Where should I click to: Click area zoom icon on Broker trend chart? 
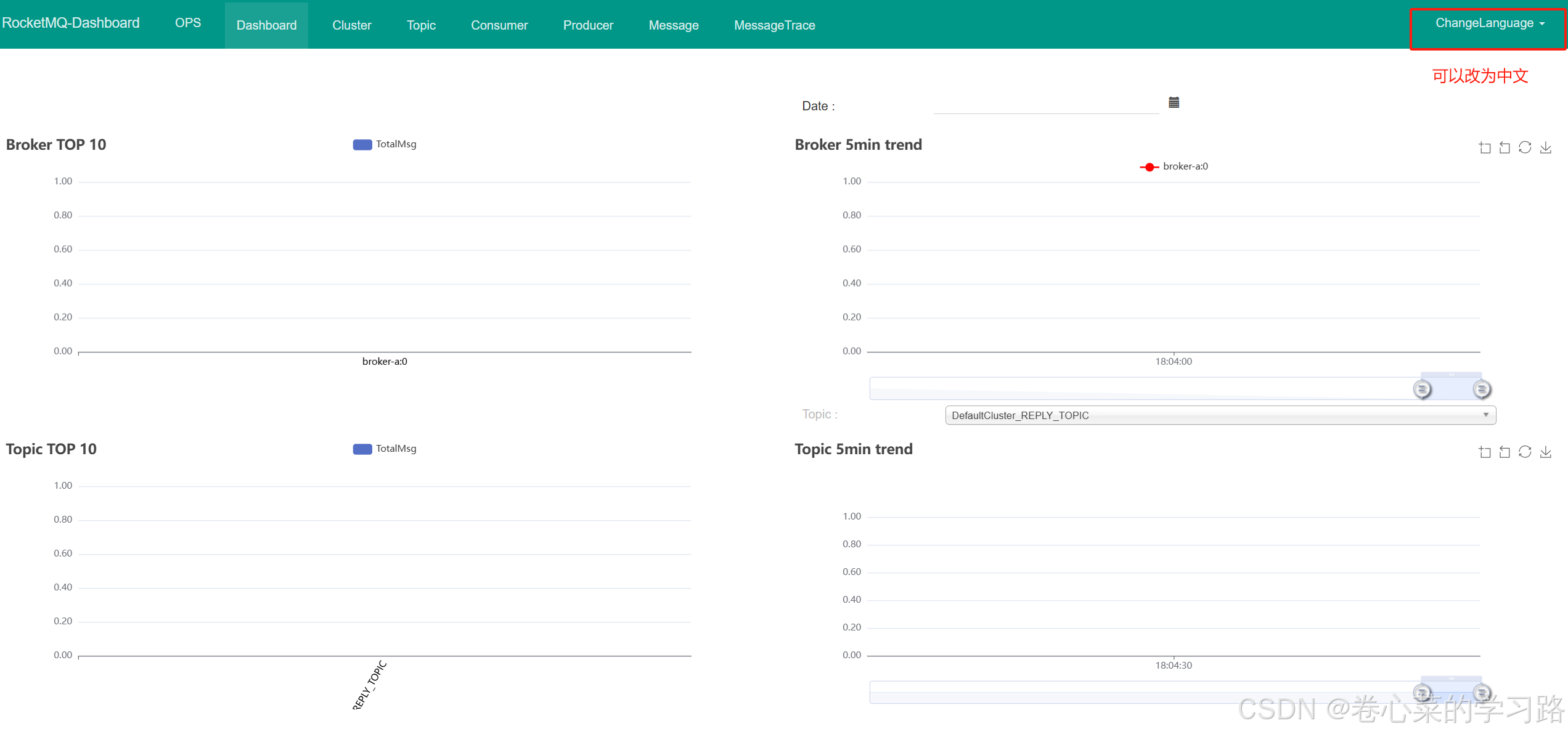pos(1485,148)
